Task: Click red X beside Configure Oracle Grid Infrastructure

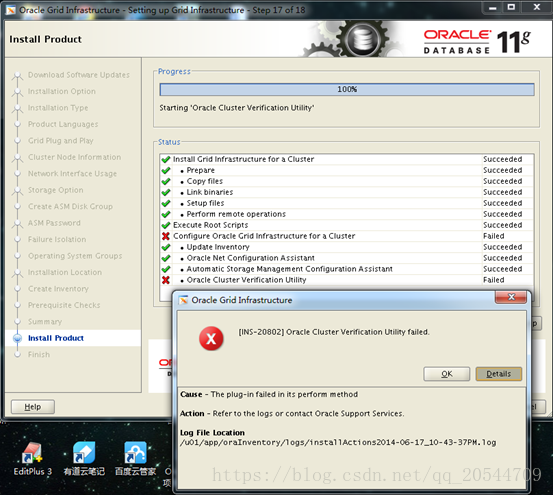Action: click(166, 236)
